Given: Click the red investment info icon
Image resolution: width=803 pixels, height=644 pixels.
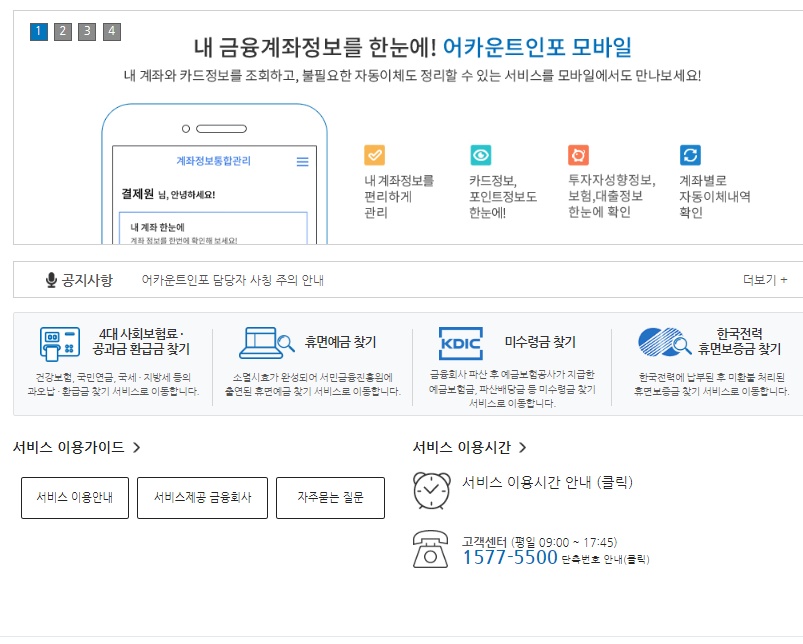Looking at the screenshot, I should 578,155.
